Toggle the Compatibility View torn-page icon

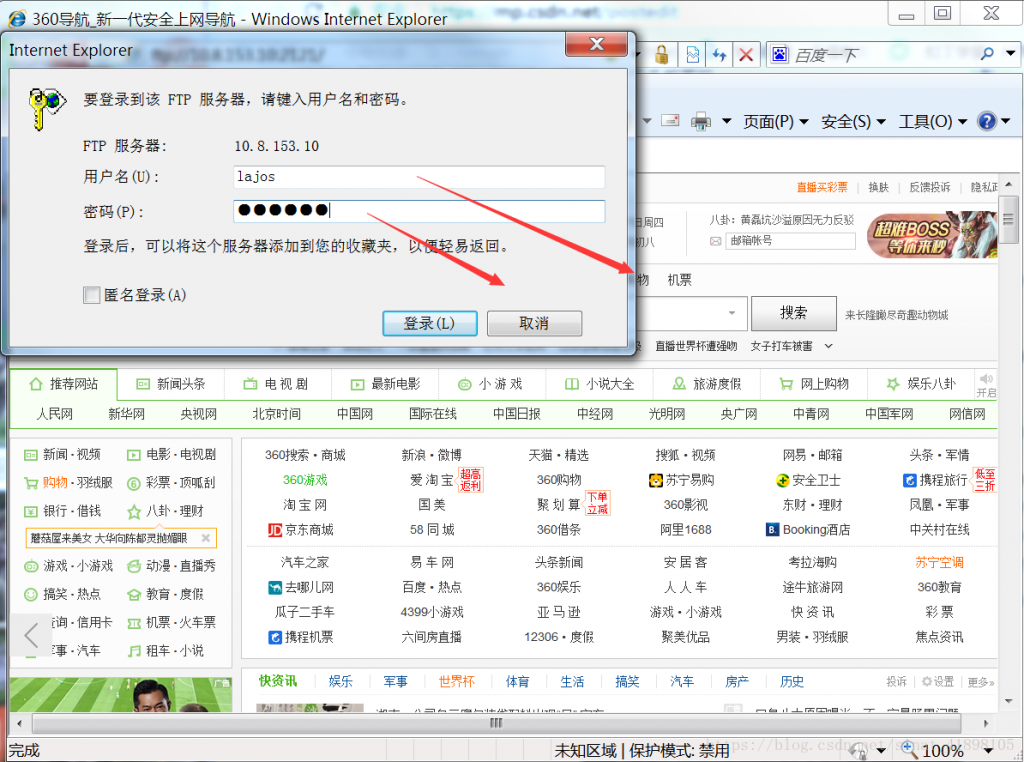[693, 55]
